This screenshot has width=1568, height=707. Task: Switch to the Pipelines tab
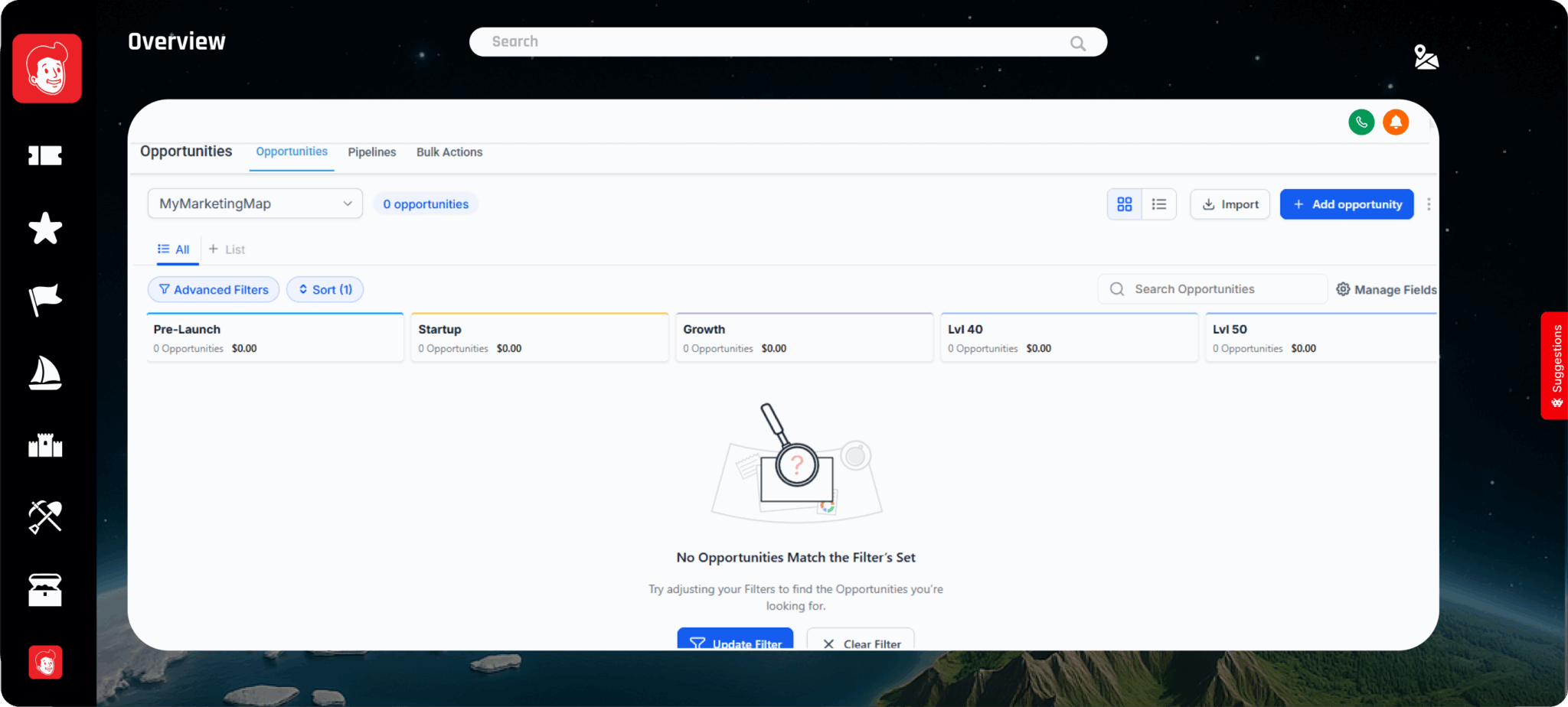372,152
